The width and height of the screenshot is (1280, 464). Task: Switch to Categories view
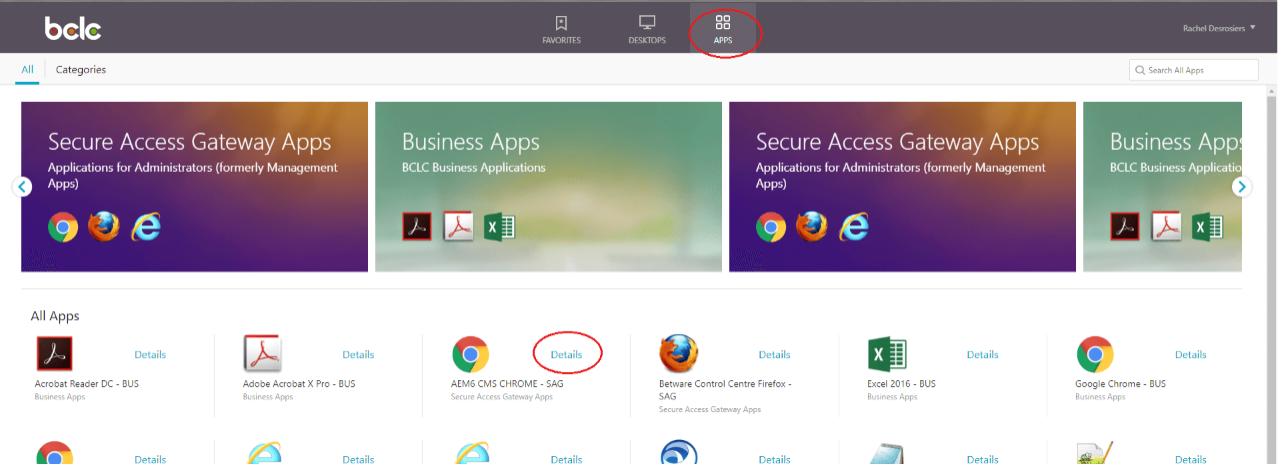[x=81, y=69]
